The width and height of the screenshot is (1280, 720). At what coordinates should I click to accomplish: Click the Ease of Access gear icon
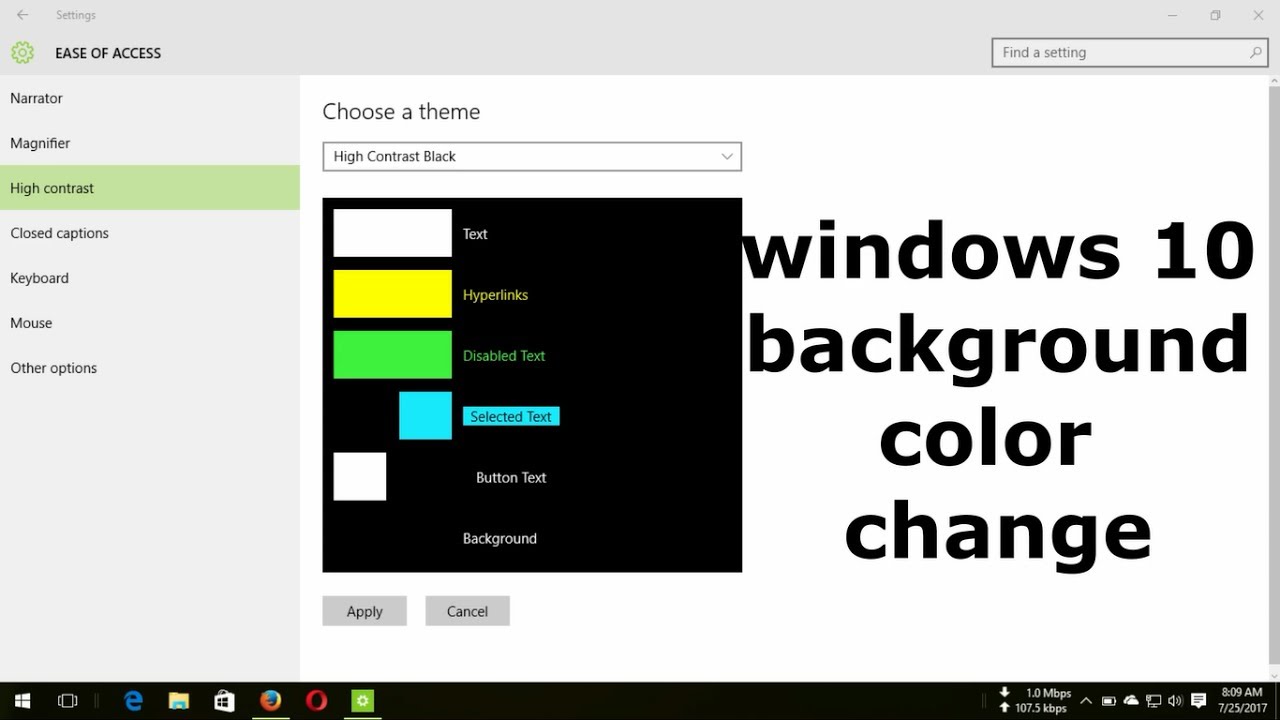(22, 53)
